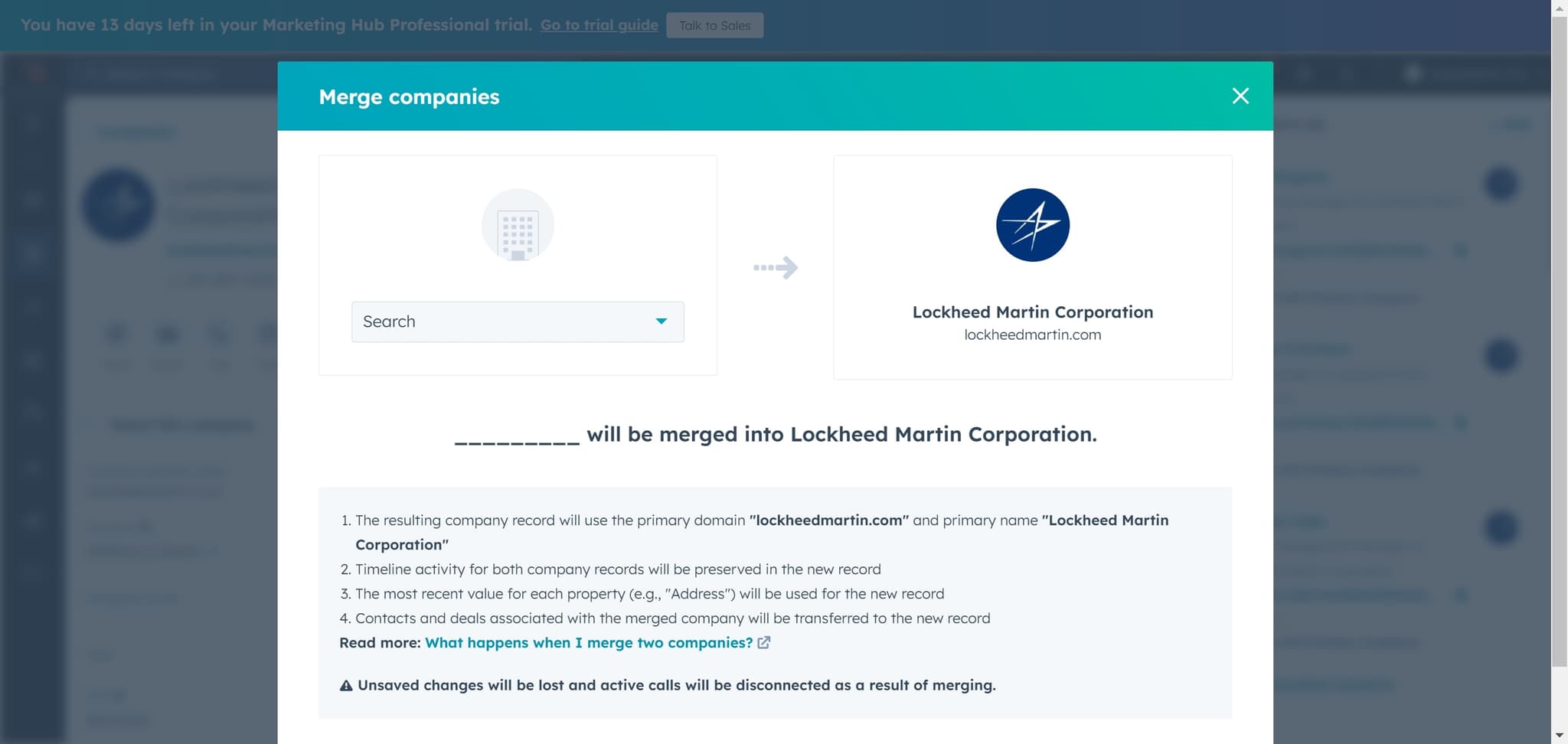Image resolution: width=1568 pixels, height=744 pixels.
Task: Click the external link icon after help link
Action: 763,643
